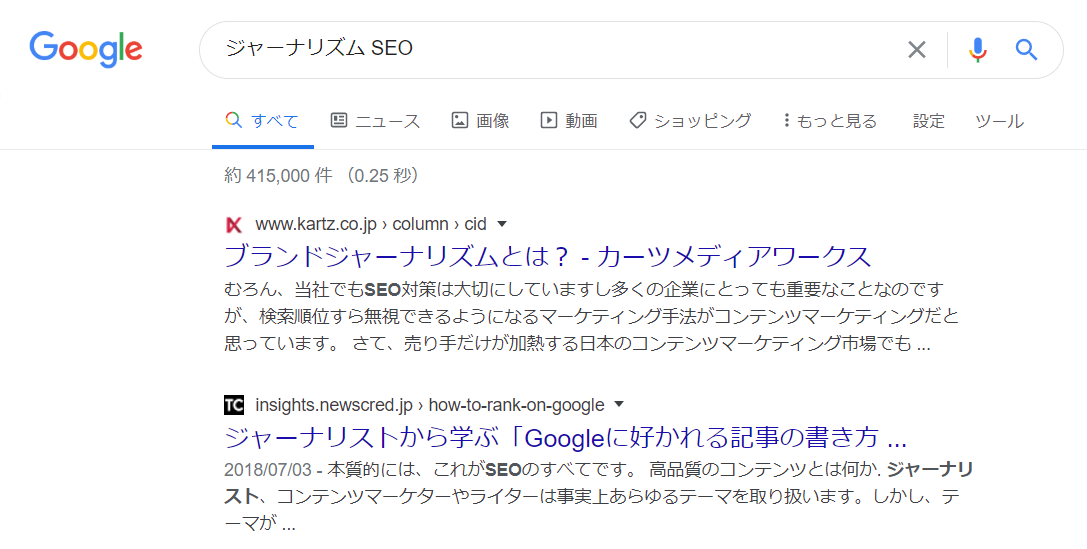Click the 2018/07/03 date in the second snippet
1087x549 pixels.
coord(268,469)
